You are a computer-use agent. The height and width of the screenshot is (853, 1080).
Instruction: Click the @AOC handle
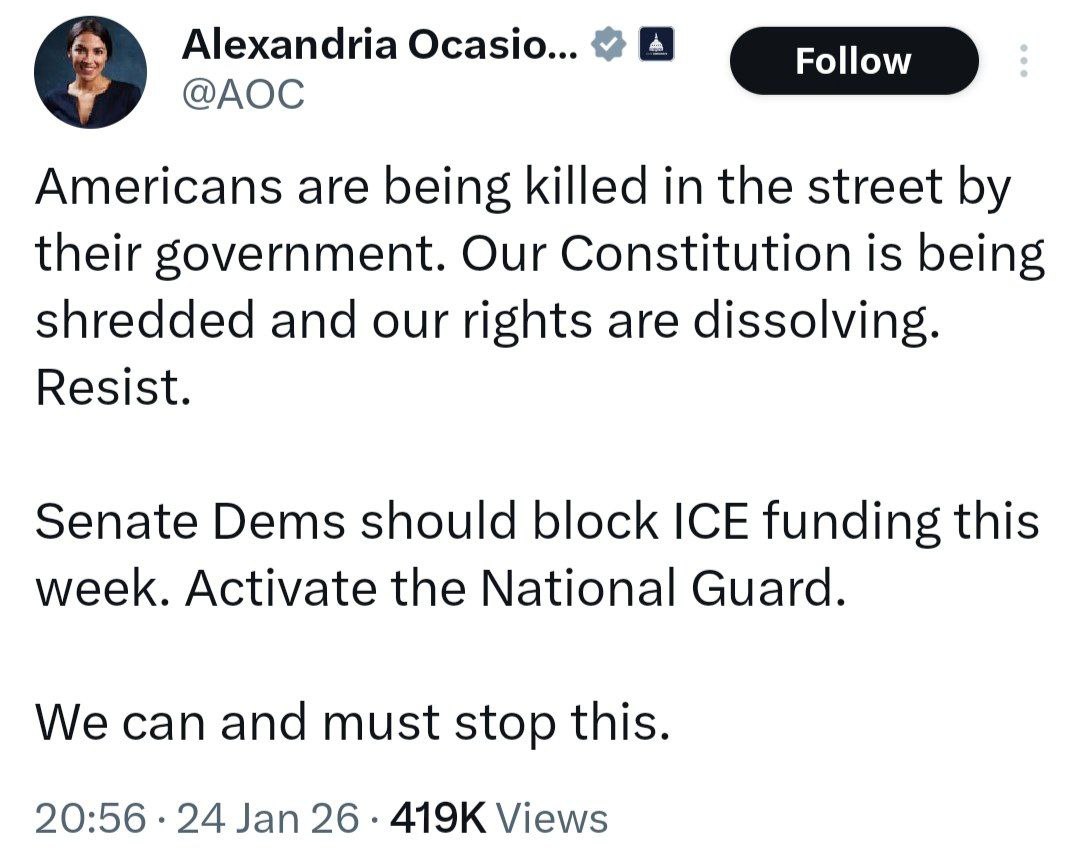click(242, 95)
